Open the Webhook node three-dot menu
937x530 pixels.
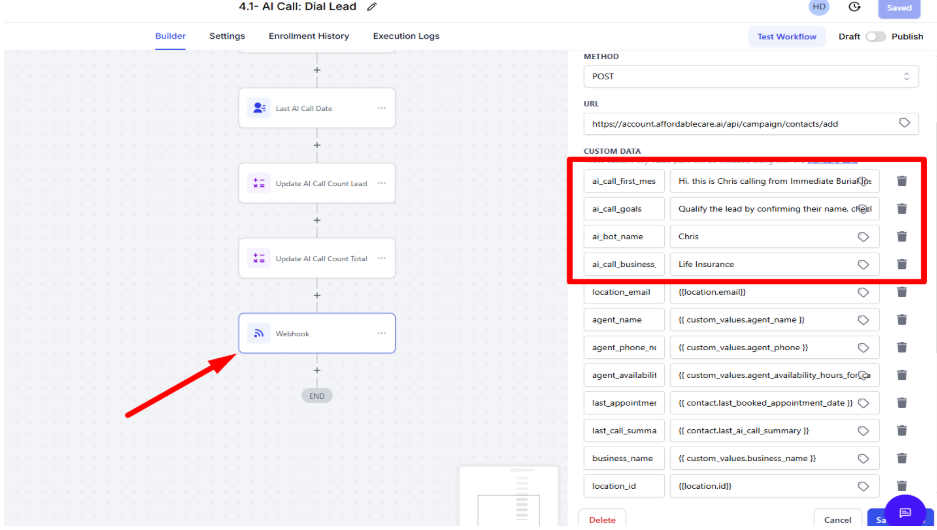coord(381,333)
